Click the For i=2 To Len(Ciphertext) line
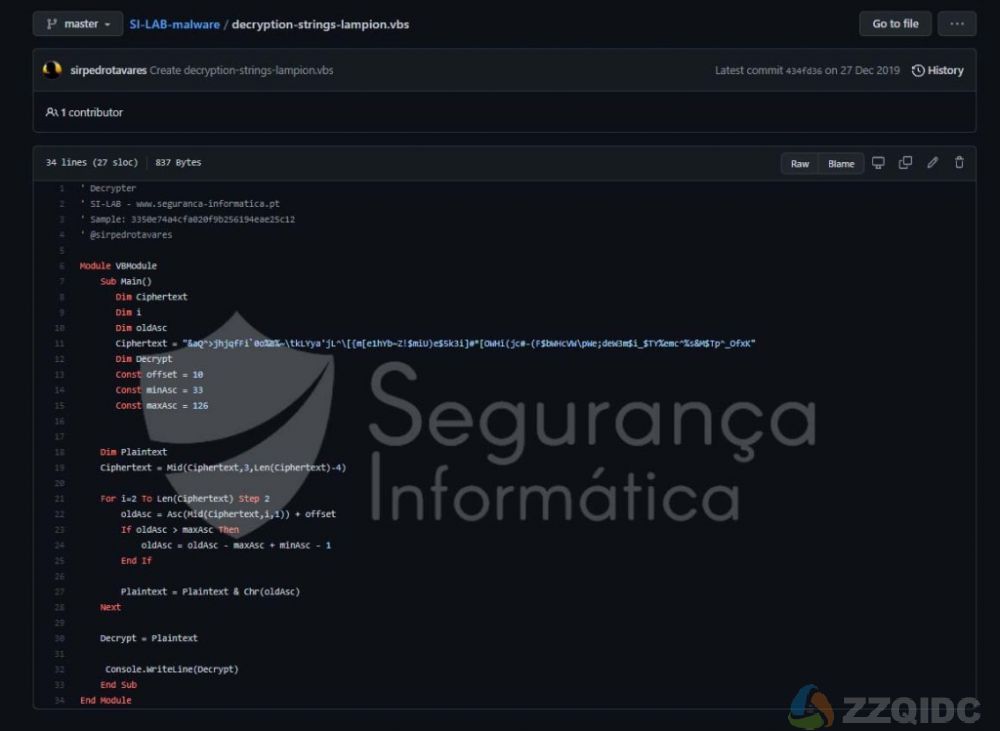 [x=184, y=498]
